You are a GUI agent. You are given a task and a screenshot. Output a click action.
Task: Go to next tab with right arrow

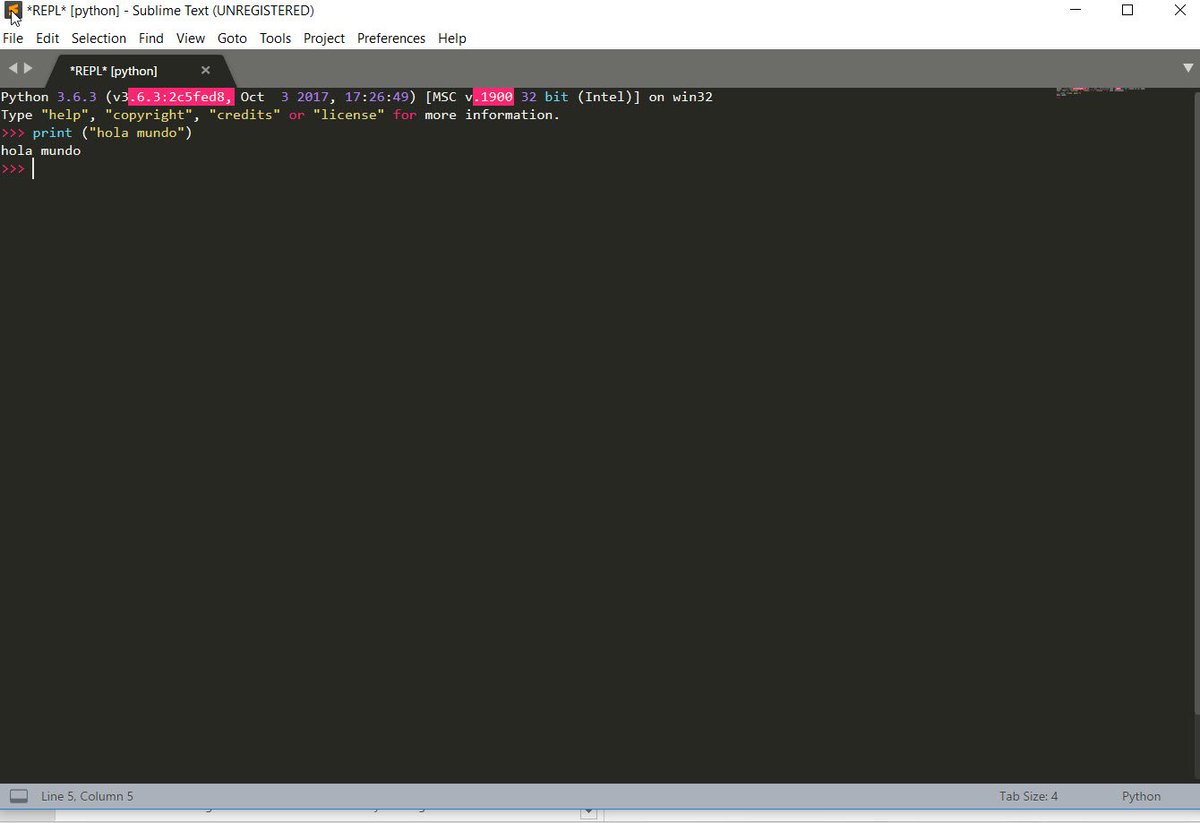(28, 68)
